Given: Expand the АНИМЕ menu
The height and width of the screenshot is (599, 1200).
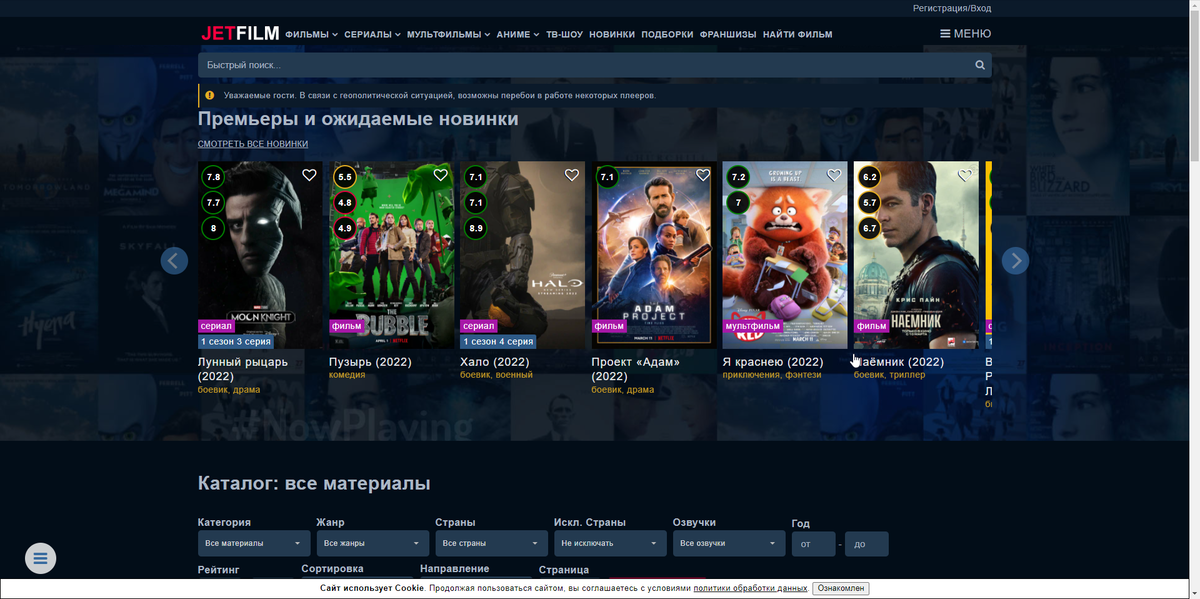Looking at the screenshot, I should [x=518, y=34].
